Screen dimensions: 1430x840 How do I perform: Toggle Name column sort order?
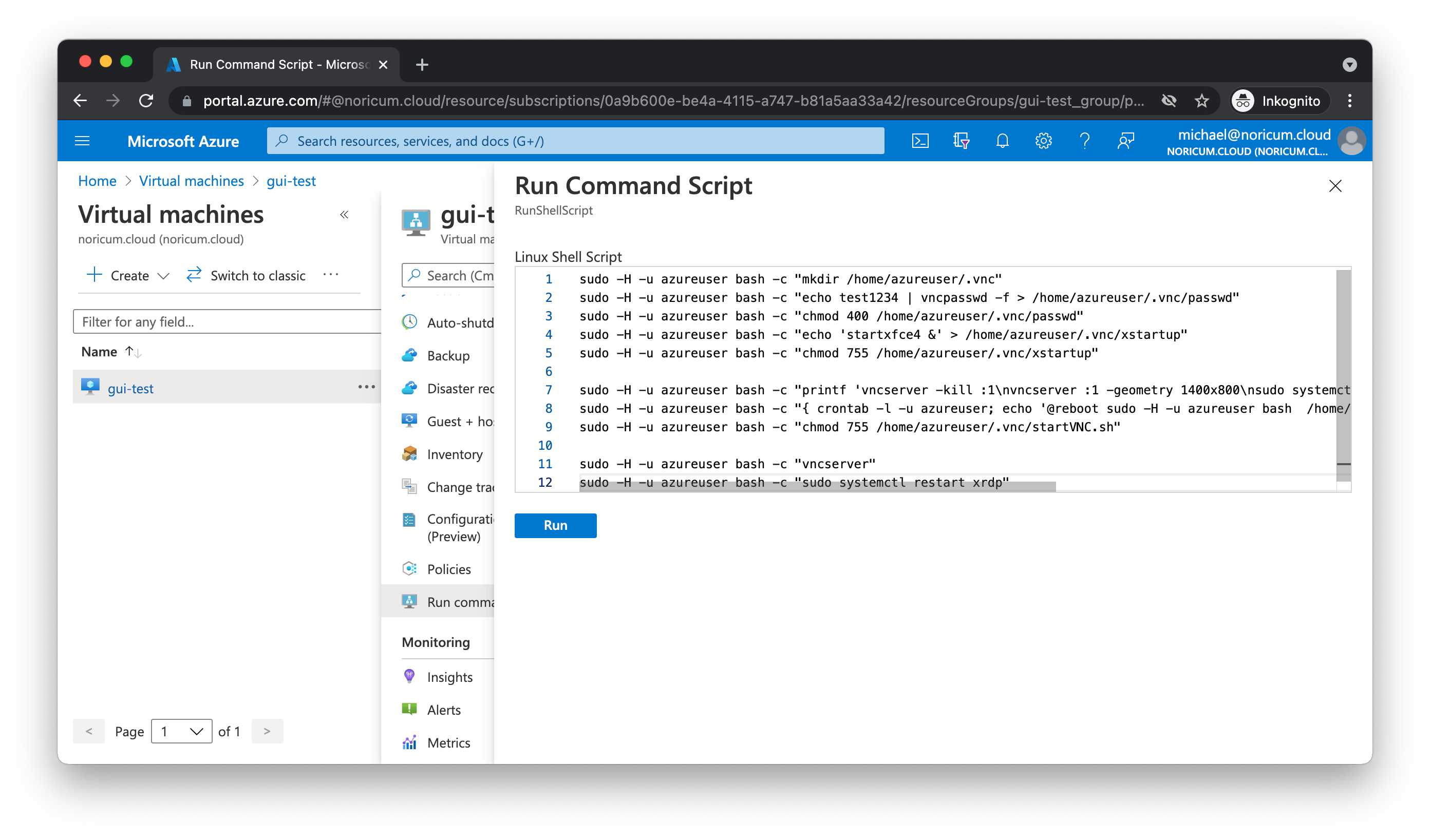[133, 352]
